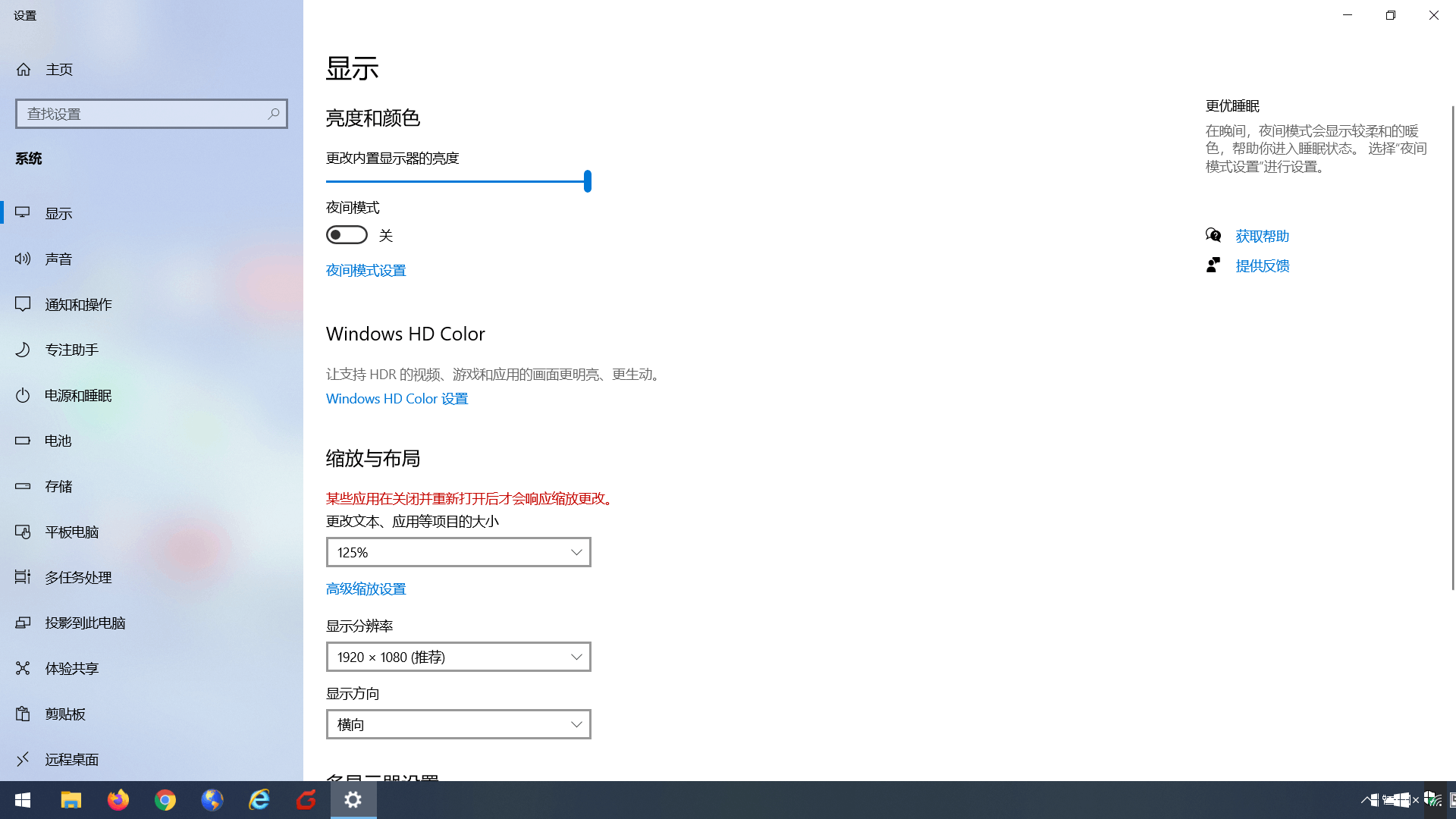Click the clipboard icon for 剪贴板
The height and width of the screenshot is (819, 1456).
coord(23,714)
